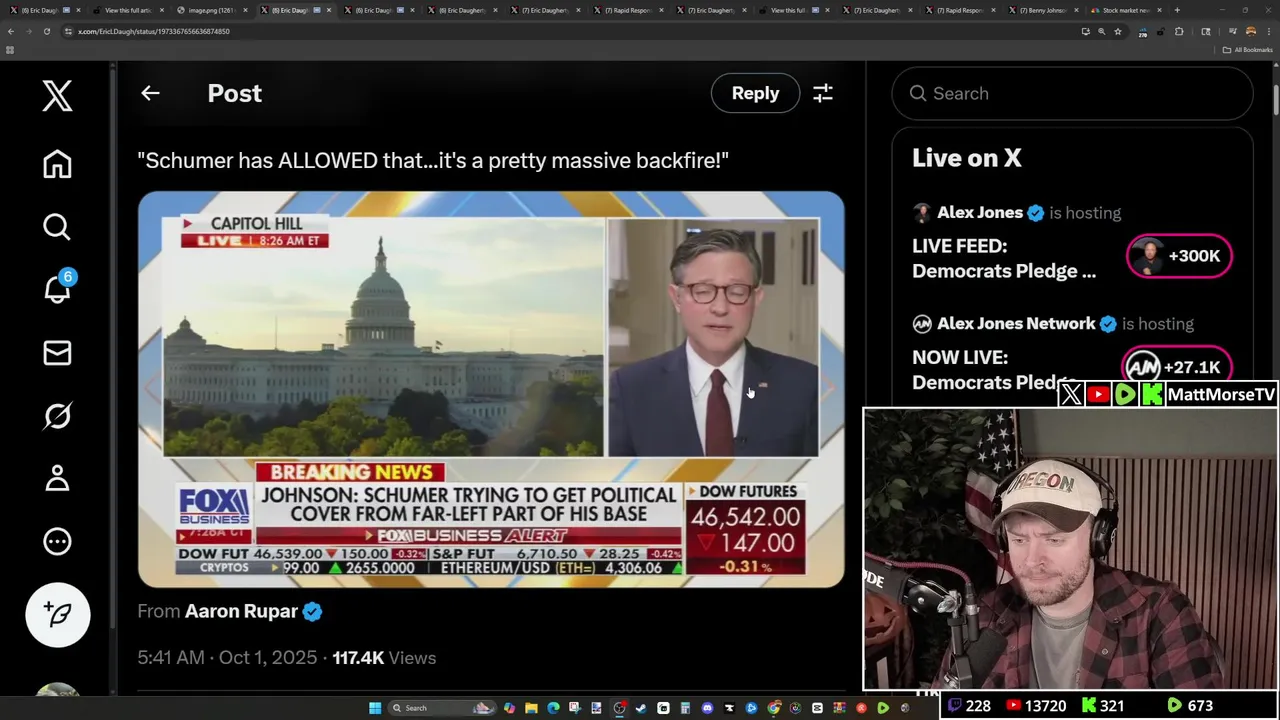Launch Microsoft Edge from the taskbar
Screen dimensions: 1280x720
coord(553,708)
